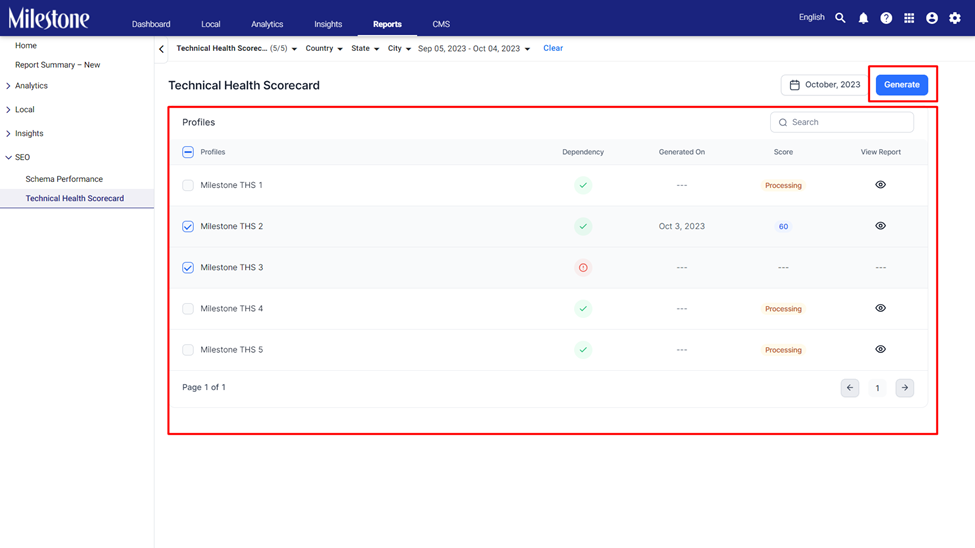Click the dependency checkmark for Milestone THS 5
Image resolution: width=975 pixels, height=548 pixels.
click(x=583, y=350)
